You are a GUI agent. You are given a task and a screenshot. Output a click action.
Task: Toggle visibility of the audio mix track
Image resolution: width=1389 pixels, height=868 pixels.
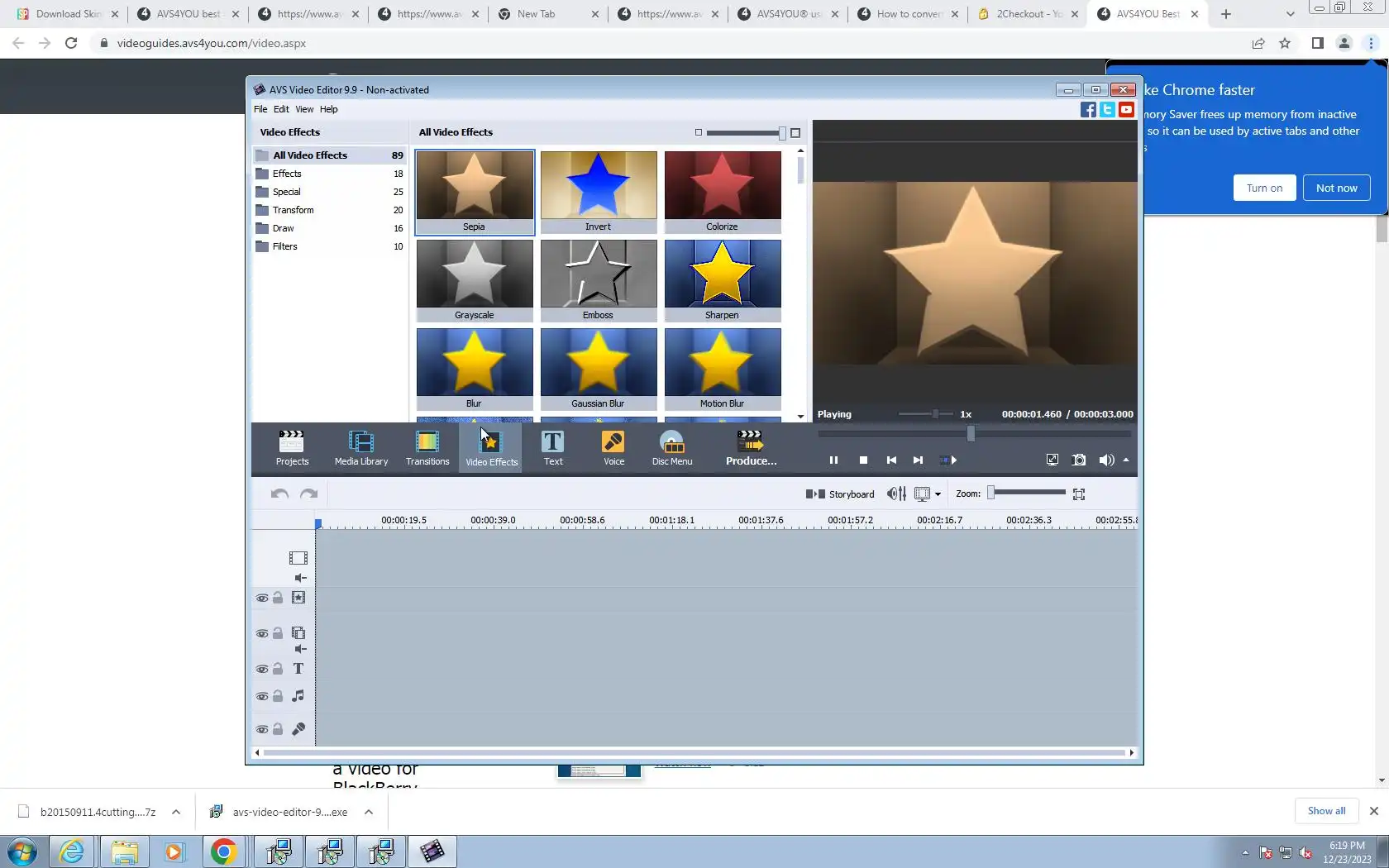262,697
